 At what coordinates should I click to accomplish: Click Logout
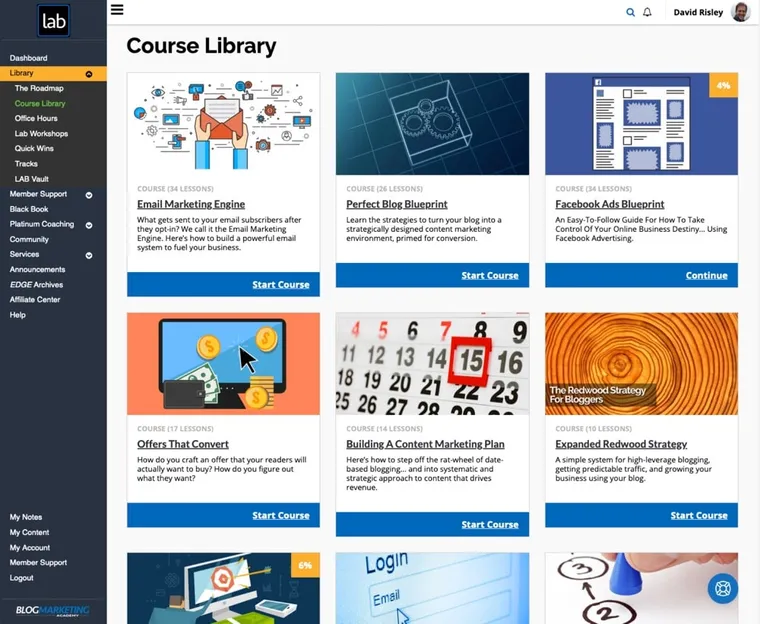click(x=21, y=578)
